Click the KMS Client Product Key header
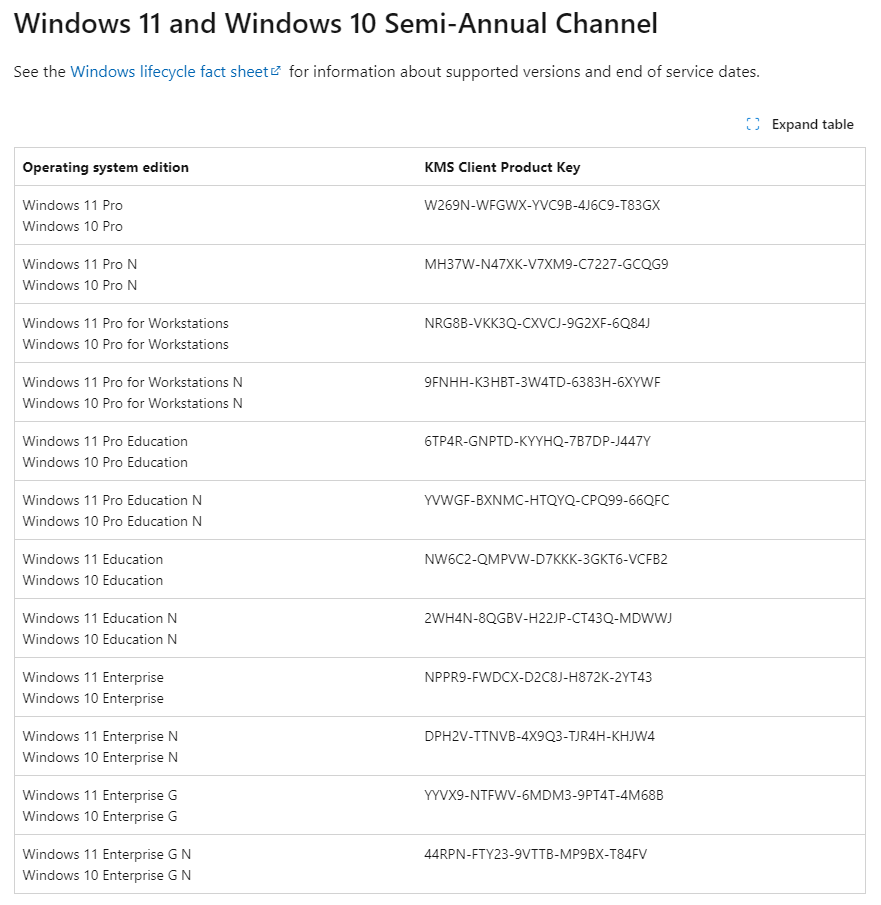 (502, 167)
